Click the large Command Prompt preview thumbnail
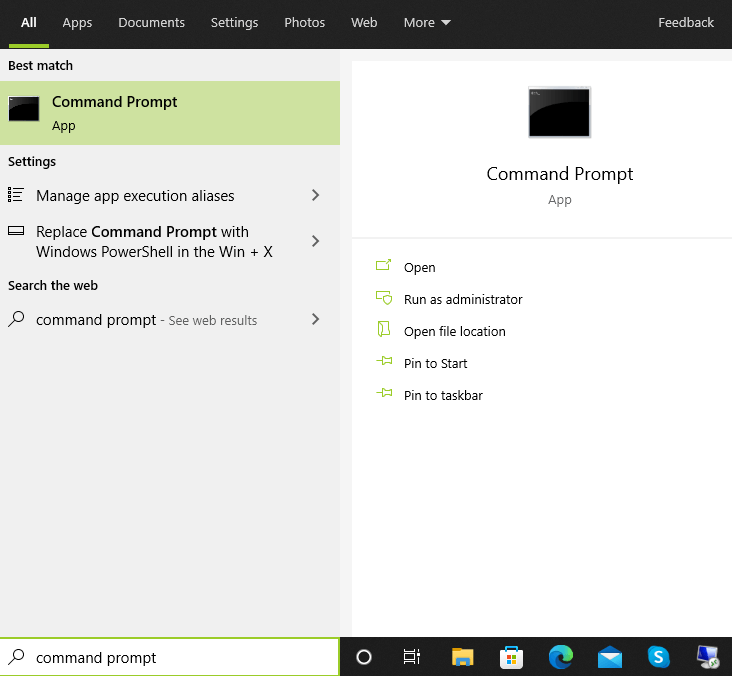 (559, 112)
